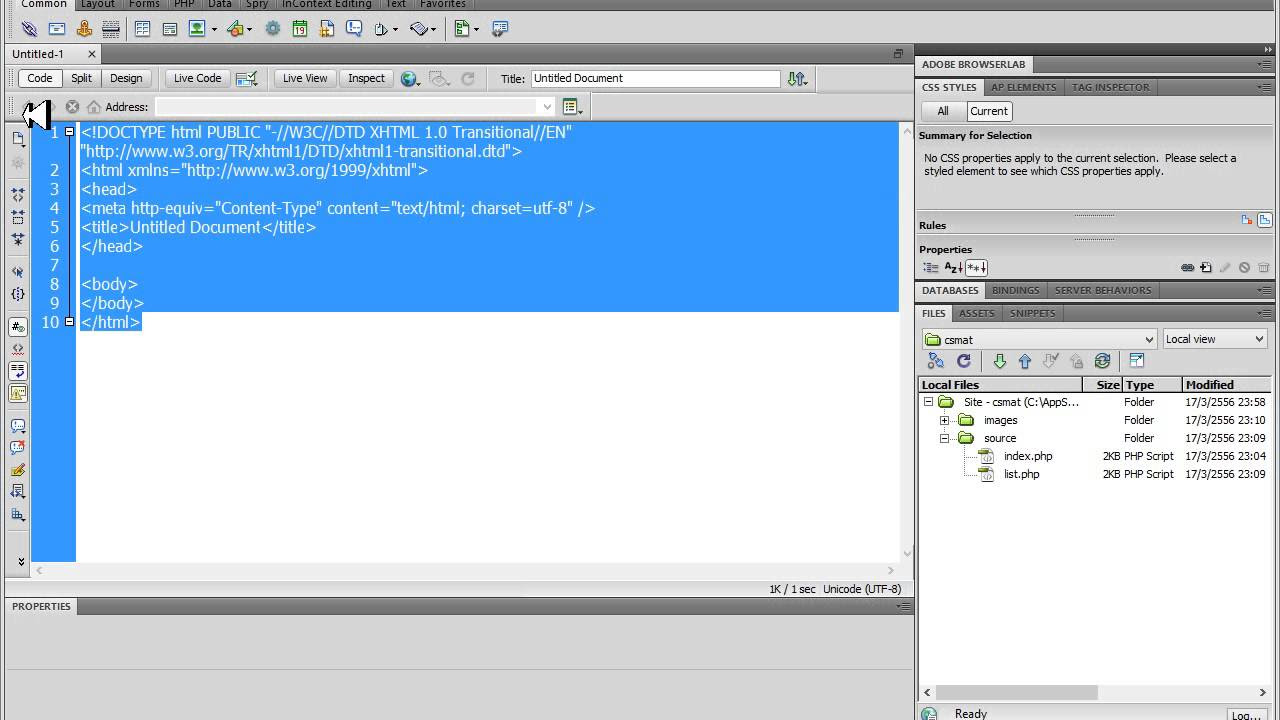Insert a Hyperlink from Common bar
The image size is (1280, 720).
coord(29,29)
